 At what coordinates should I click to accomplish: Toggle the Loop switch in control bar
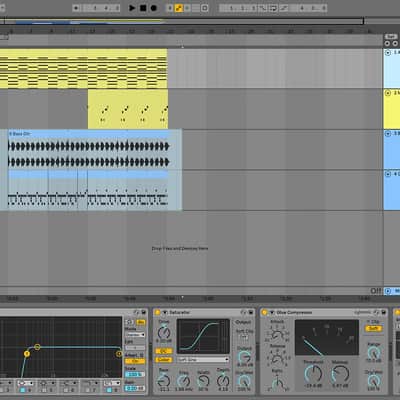pos(273,8)
